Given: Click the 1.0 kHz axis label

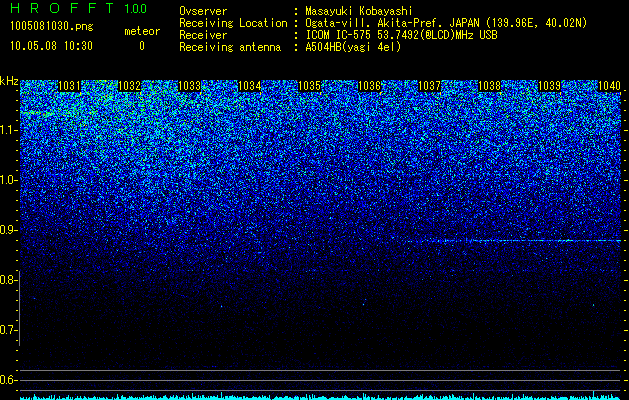Looking at the screenshot, I should click(x=7, y=180).
